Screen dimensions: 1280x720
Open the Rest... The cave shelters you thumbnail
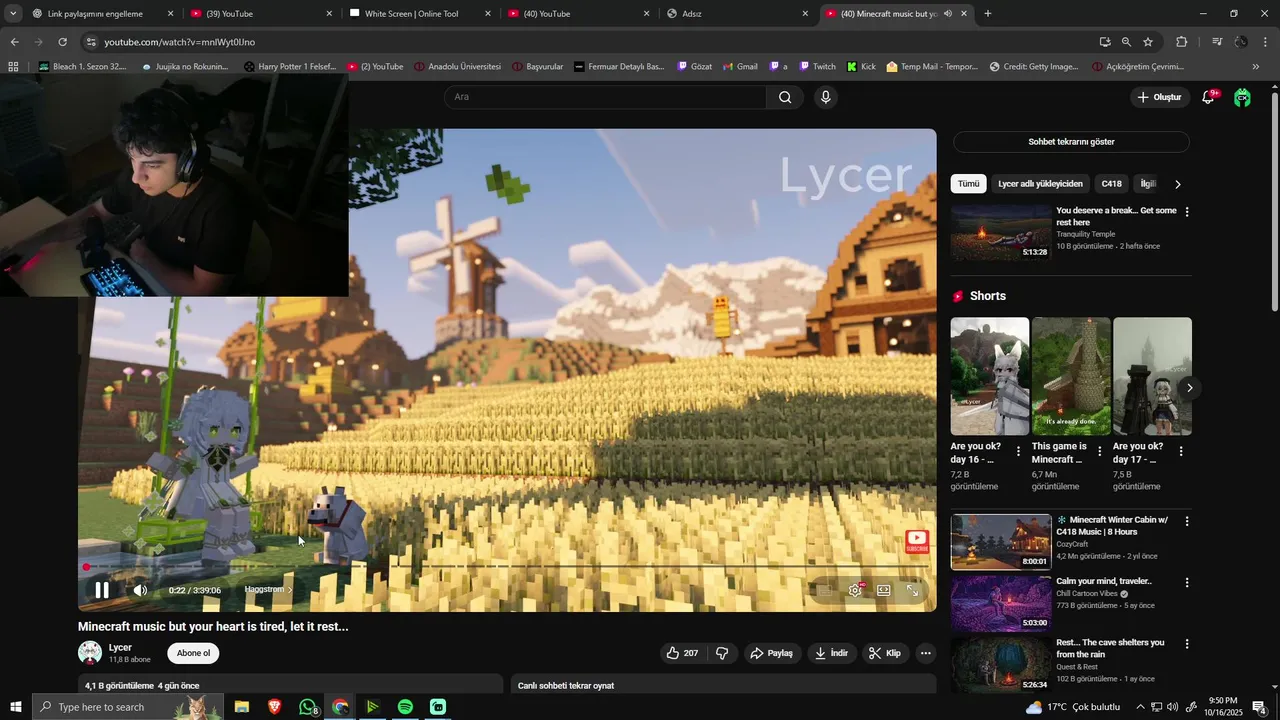tap(1001, 665)
